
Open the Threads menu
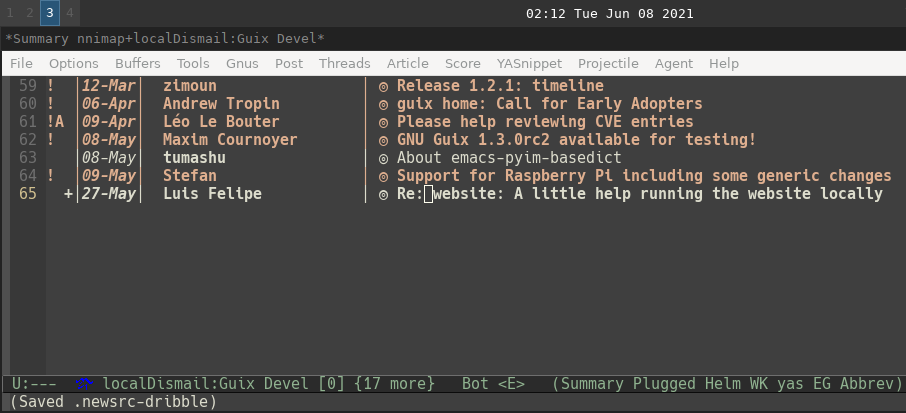pyautogui.click(x=344, y=64)
